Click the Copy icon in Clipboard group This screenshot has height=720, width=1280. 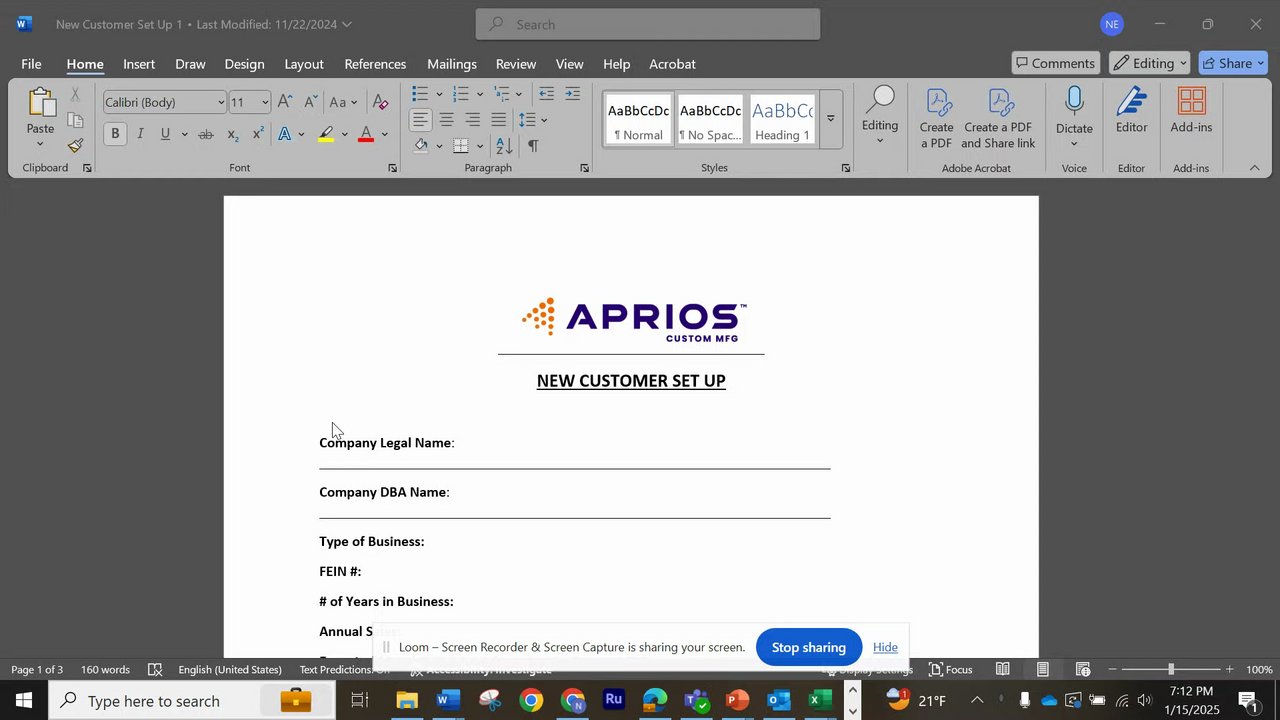coord(76,120)
